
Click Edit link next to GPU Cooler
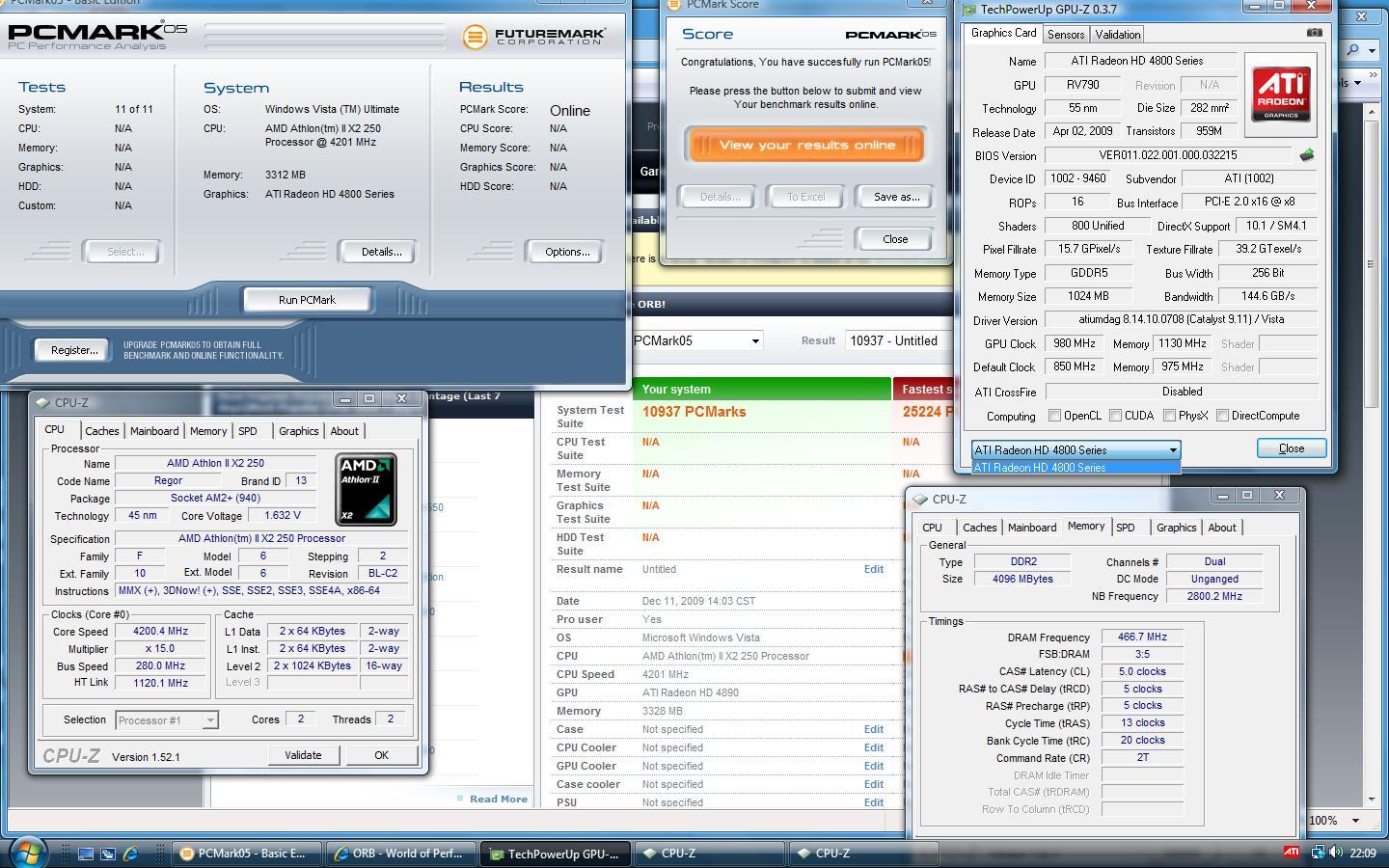[x=874, y=766]
